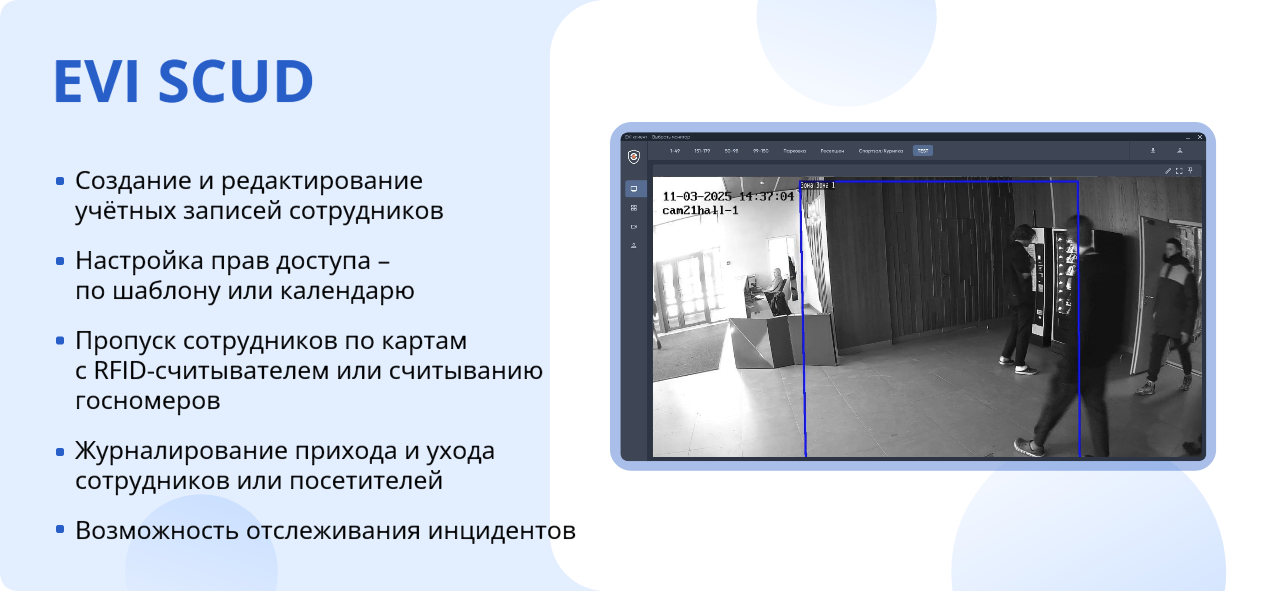Switch to the 151-199 camera tab
Image resolution: width=1277 pixels, height=591 pixels.
pyautogui.click(x=702, y=151)
